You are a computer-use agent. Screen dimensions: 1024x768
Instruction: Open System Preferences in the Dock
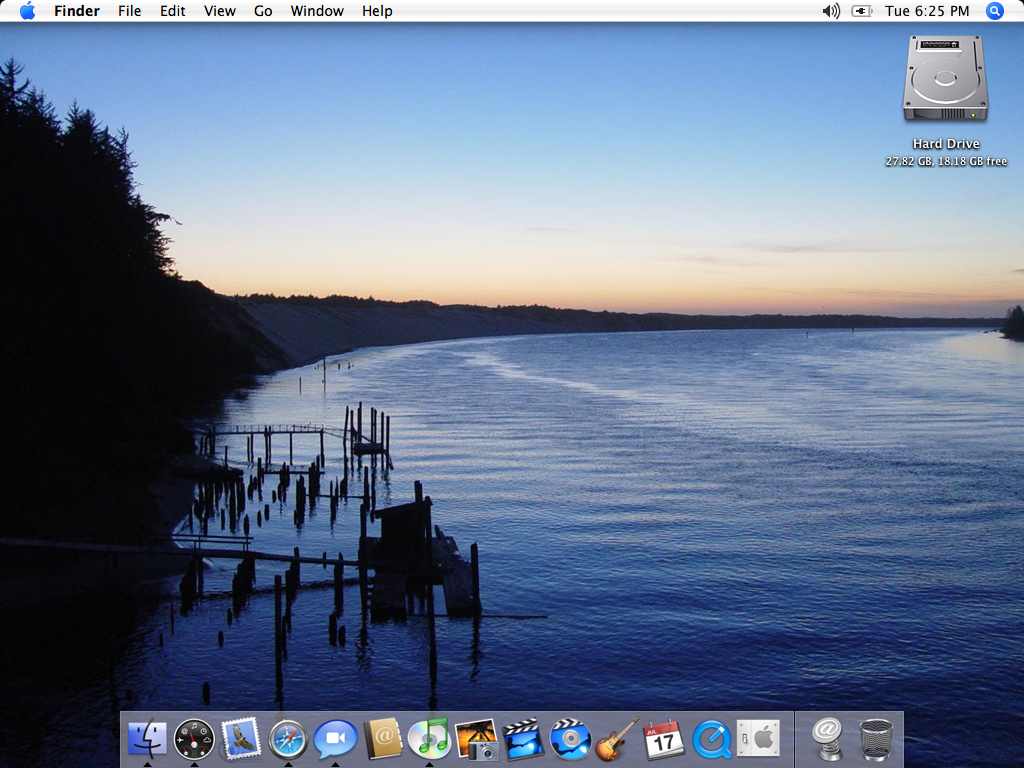click(x=758, y=739)
